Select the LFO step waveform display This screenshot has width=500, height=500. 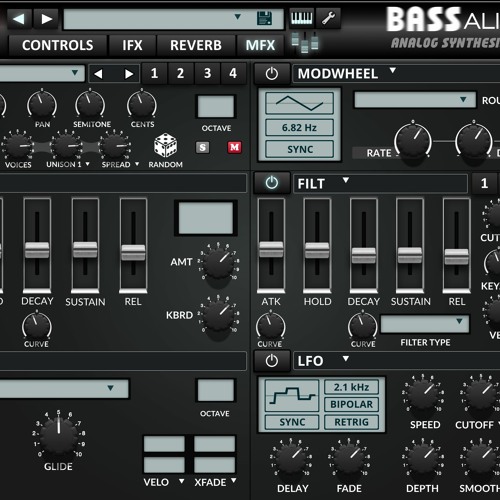pyautogui.click(x=292, y=395)
